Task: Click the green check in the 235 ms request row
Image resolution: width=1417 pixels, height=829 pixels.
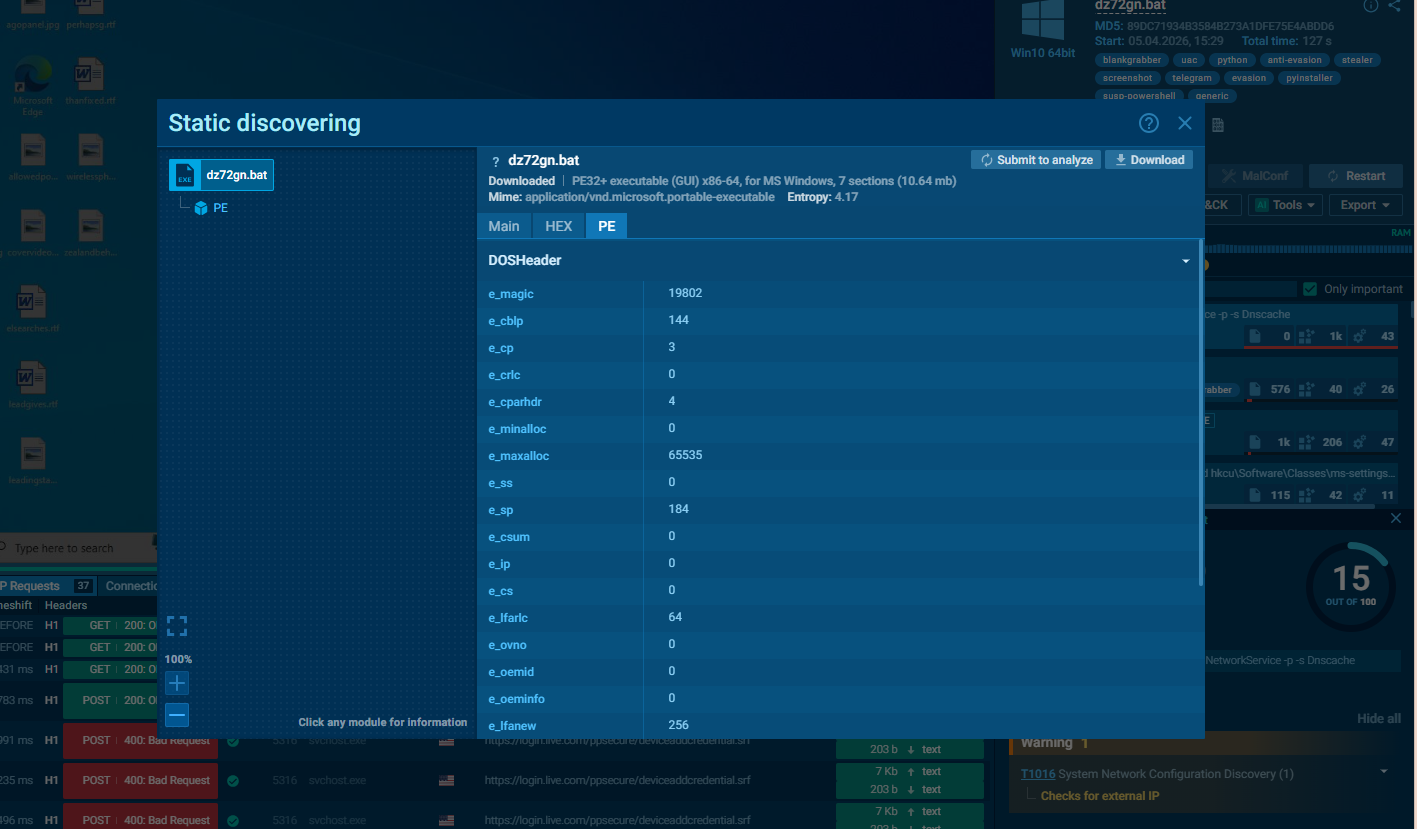Action: pos(233,781)
